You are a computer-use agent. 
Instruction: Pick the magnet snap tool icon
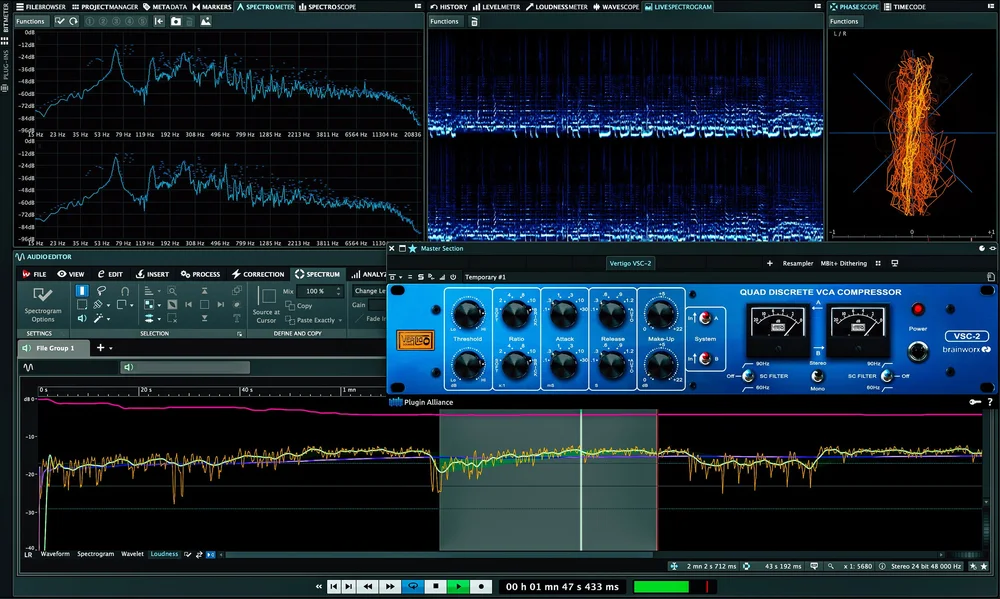coord(125,291)
